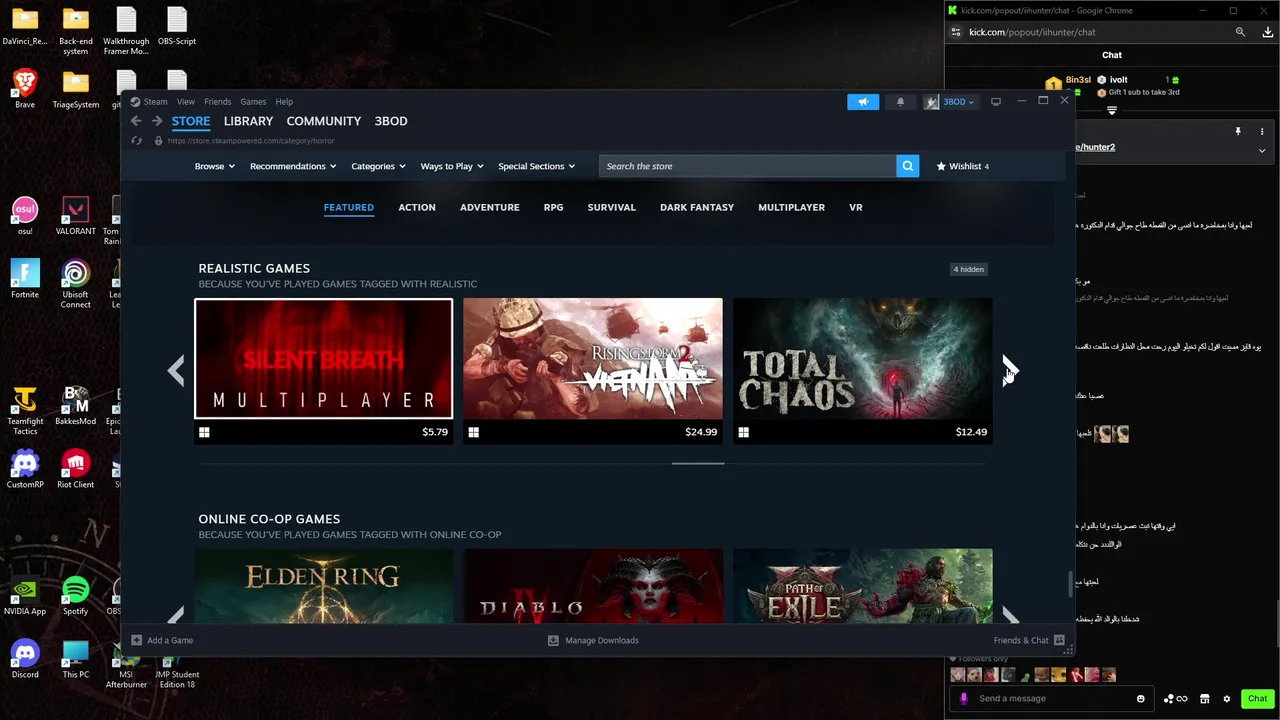Image resolution: width=1280 pixels, height=720 pixels.
Task: Open Elden Ring game card
Action: coord(323,586)
